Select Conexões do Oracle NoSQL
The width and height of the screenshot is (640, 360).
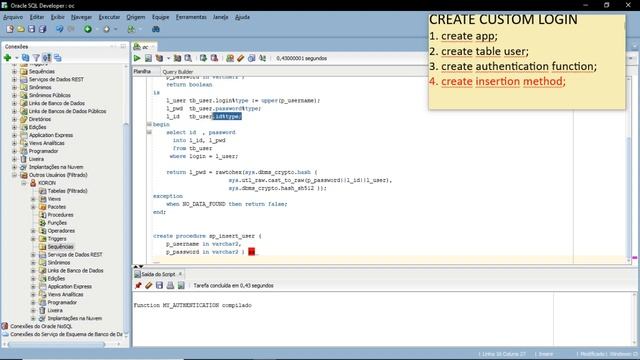41,326
